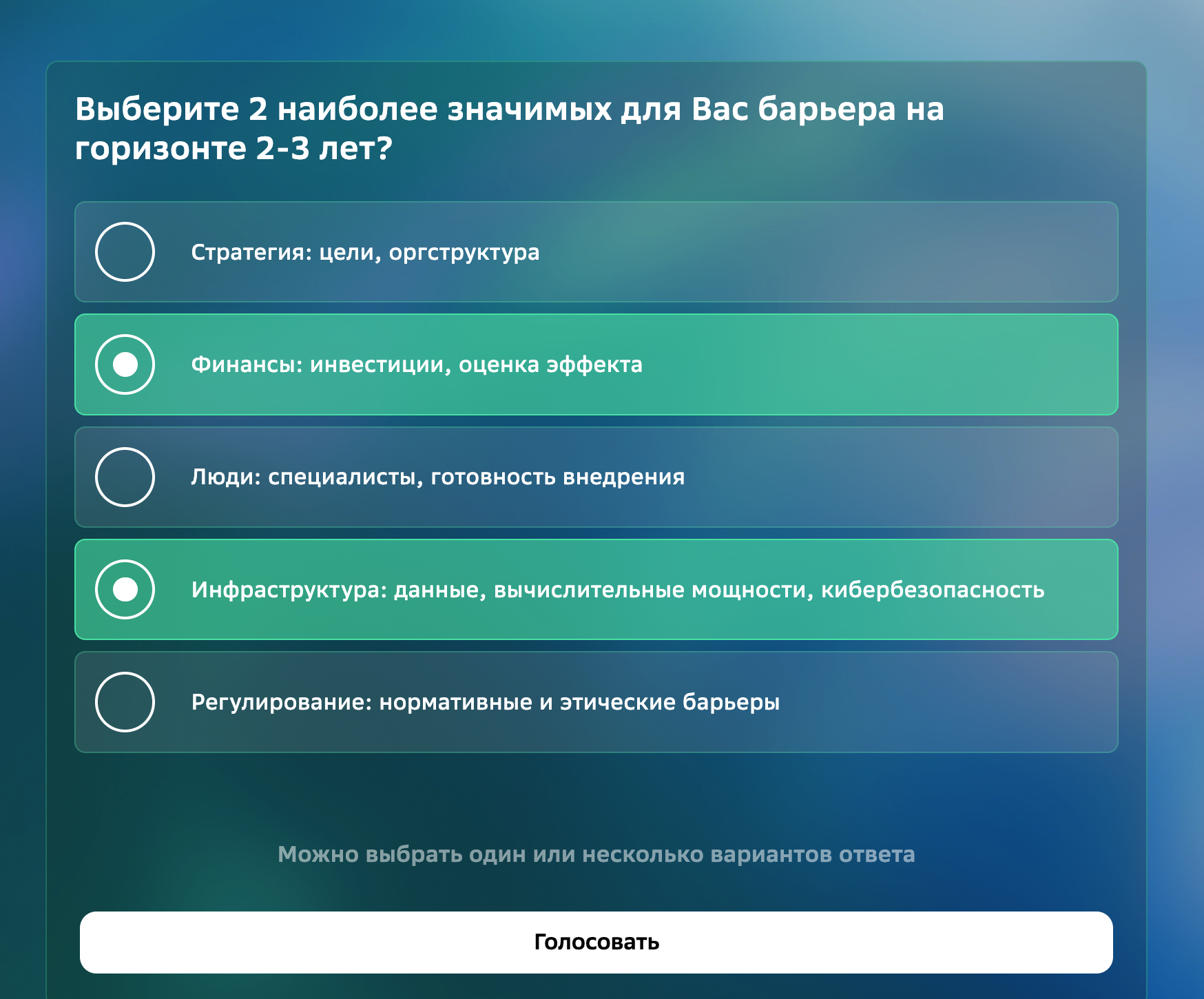Choose the 'Люди: специалисты, готовность внедрения' radio button

125,477
